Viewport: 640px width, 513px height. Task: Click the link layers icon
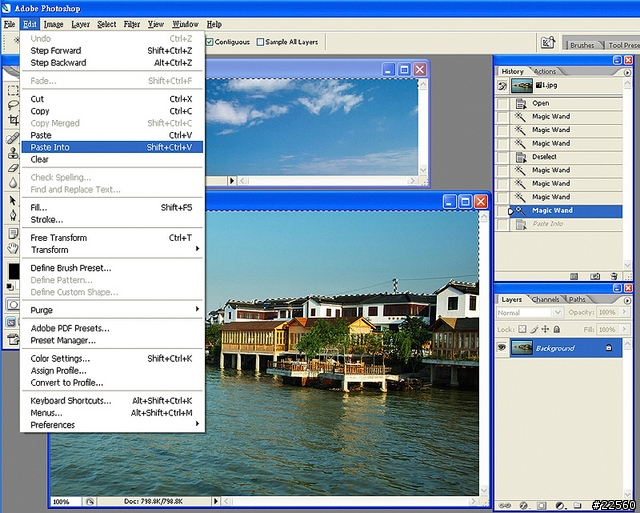[505, 505]
